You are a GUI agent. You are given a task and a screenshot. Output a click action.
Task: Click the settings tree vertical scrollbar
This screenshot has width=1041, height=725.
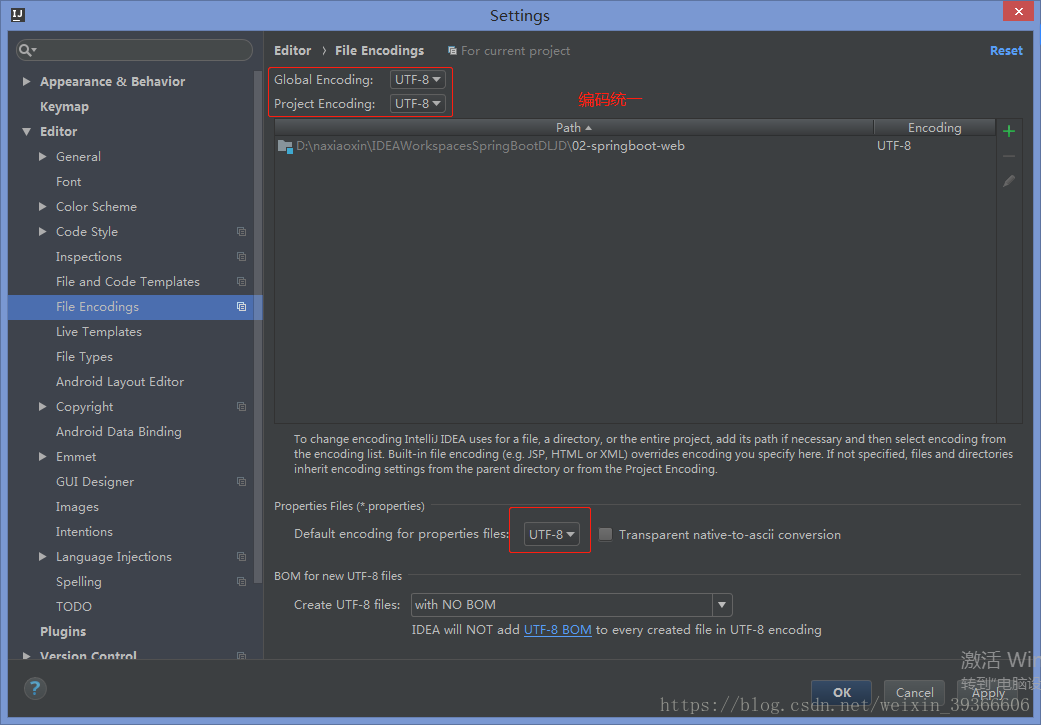click(x=258, y=325)
